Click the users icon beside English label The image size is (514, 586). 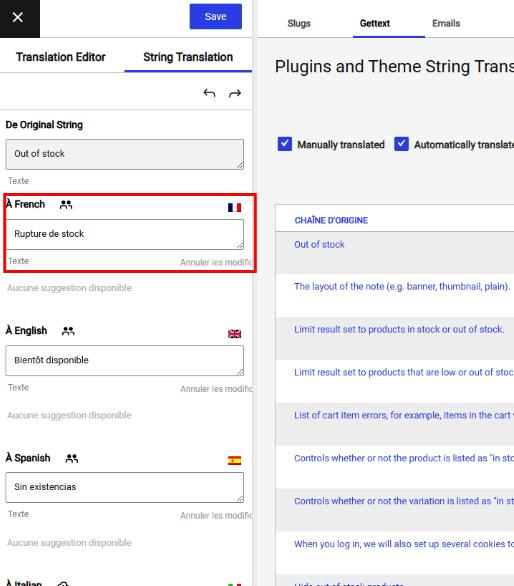point(68,331)
